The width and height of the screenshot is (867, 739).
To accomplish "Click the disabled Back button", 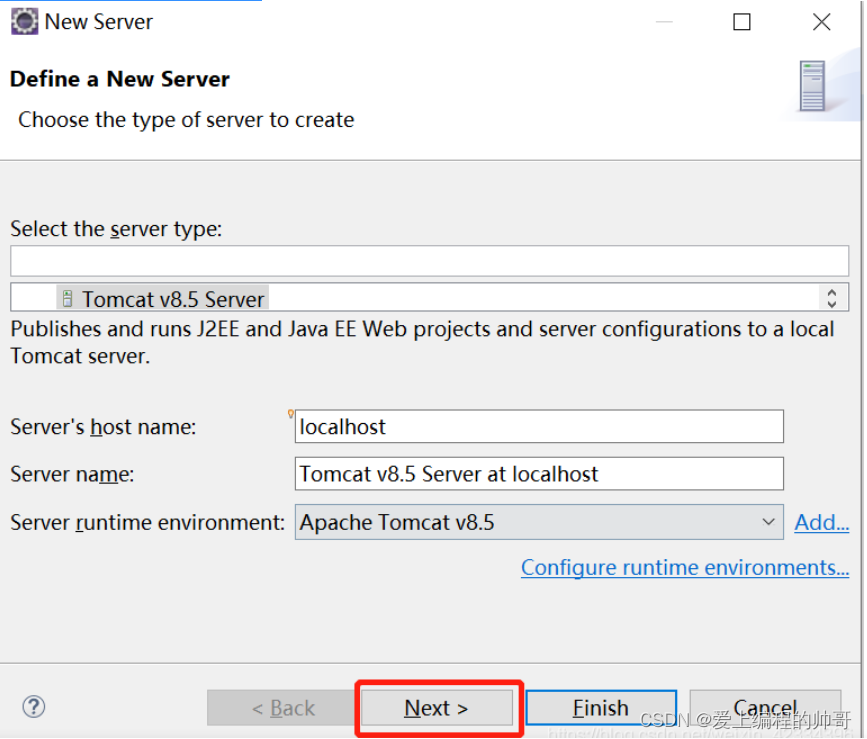I will pos(283,708).
